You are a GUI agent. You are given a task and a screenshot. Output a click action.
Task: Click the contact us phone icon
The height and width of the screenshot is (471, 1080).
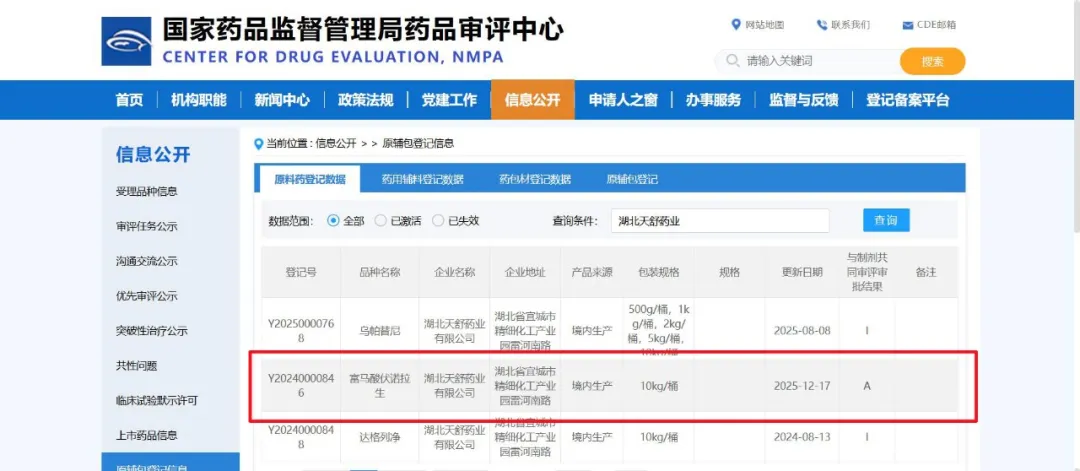coord(822,25)
